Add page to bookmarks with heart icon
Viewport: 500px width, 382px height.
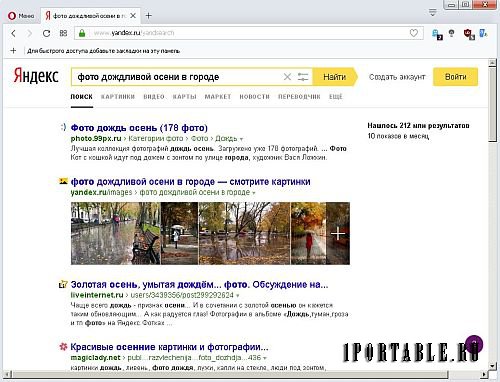coord(414,33)
